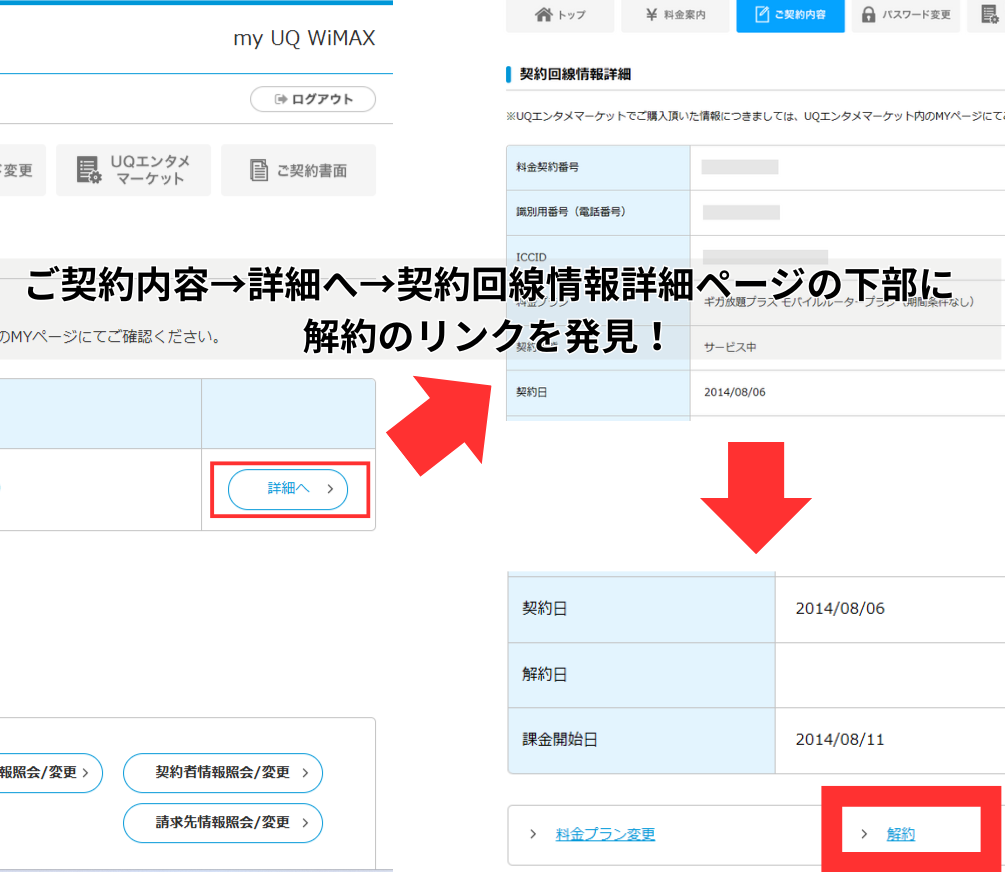This screenshot has height=872, width=1005.
Task: Click the UQエンタメマーケット document-gear icon
Action: click(89, 170)
